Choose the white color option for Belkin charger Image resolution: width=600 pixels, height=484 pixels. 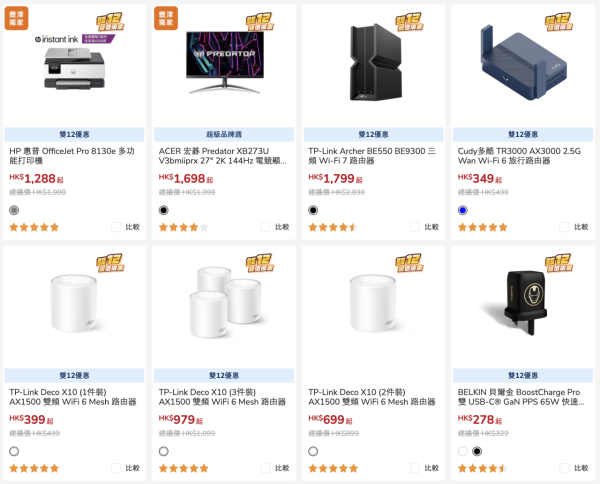point(463,451)
